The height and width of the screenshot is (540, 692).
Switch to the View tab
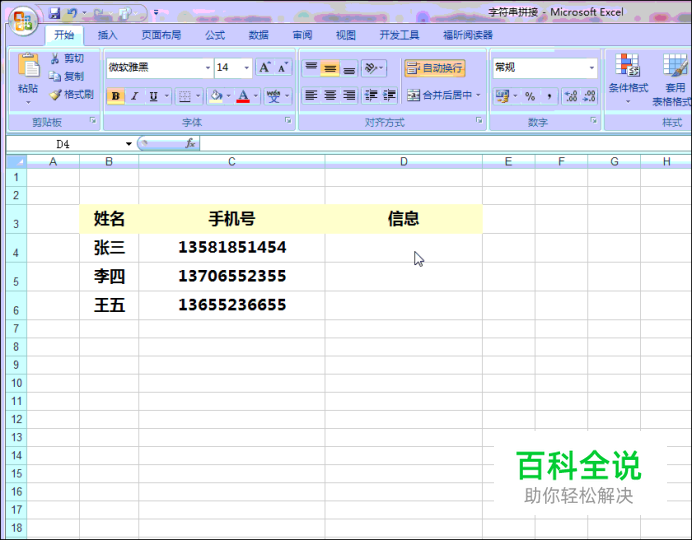click(x=346, y=35)
